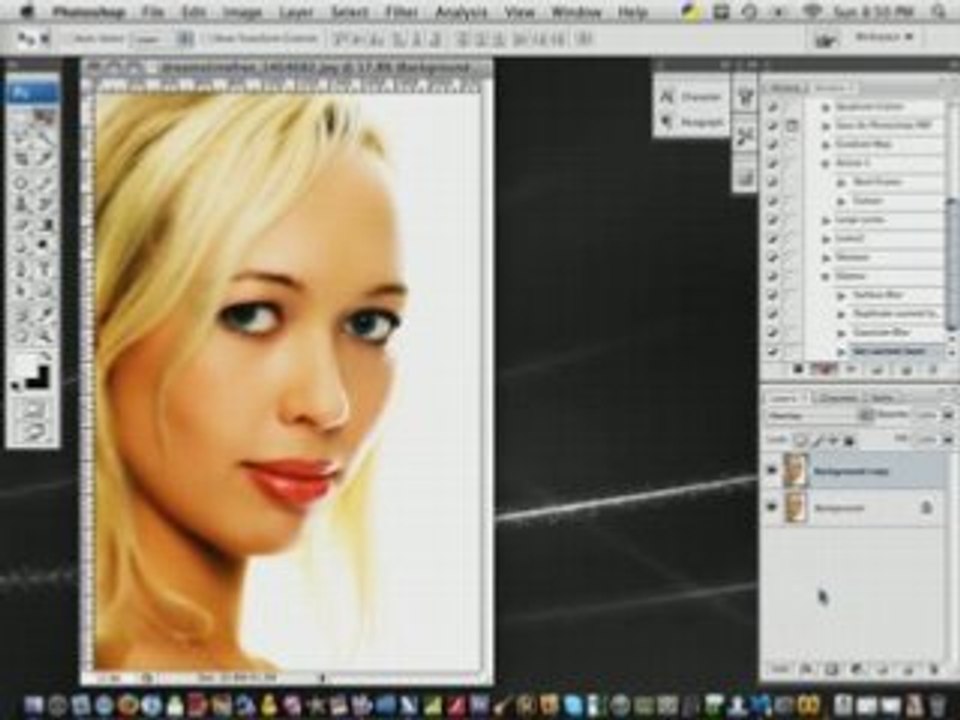960x720 pixels.
Task: Click the layer Opacity value arrow
Action: point(948,416)
